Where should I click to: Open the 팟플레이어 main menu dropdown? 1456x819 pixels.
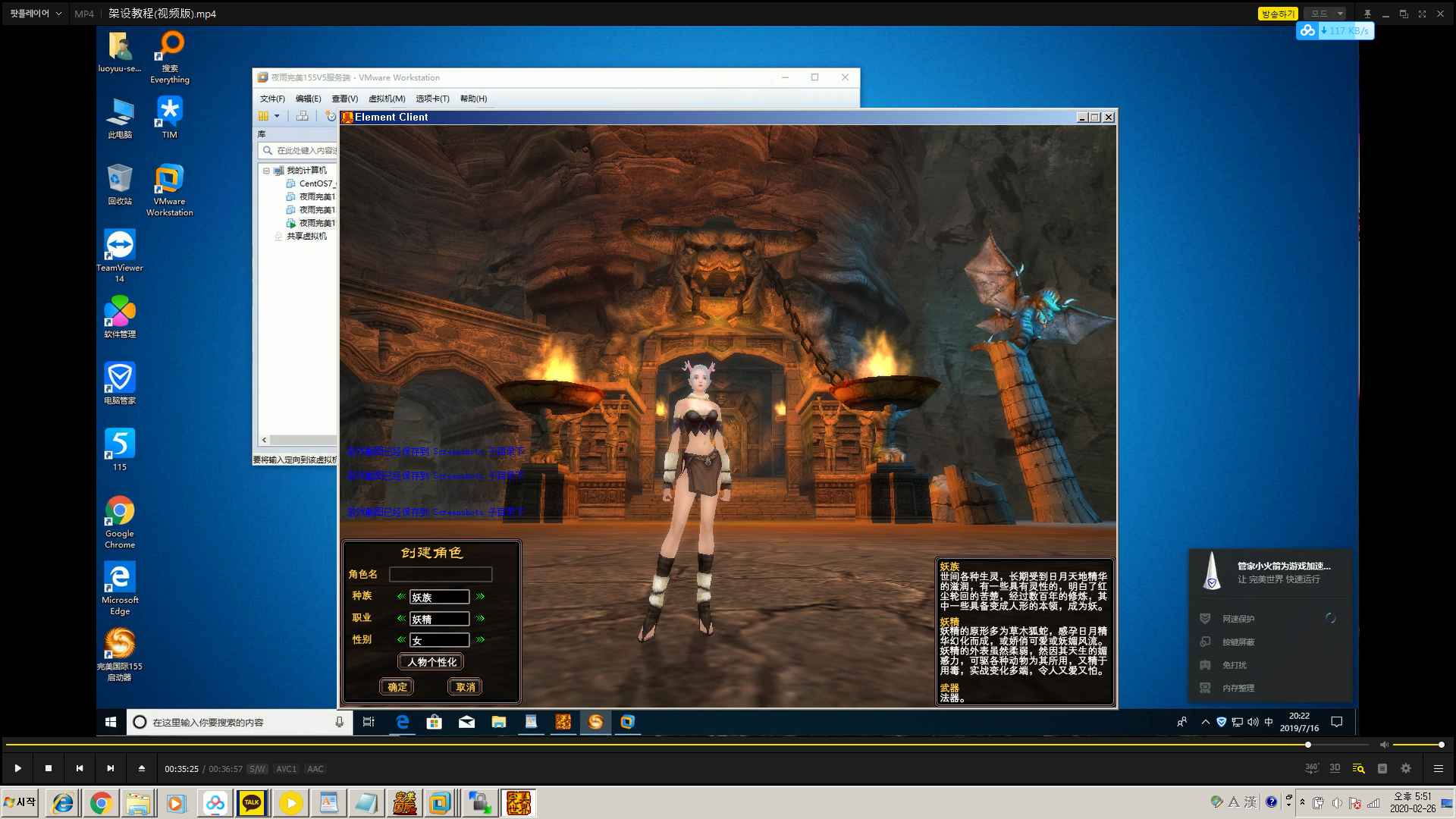coord(36,14)
